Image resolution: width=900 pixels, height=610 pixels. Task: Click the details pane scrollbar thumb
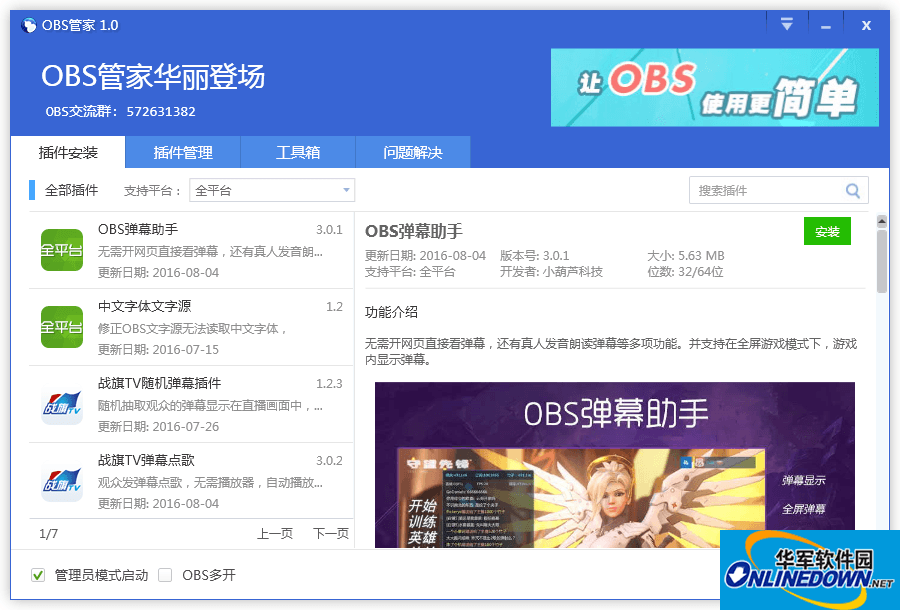click(x=882, y=261)
